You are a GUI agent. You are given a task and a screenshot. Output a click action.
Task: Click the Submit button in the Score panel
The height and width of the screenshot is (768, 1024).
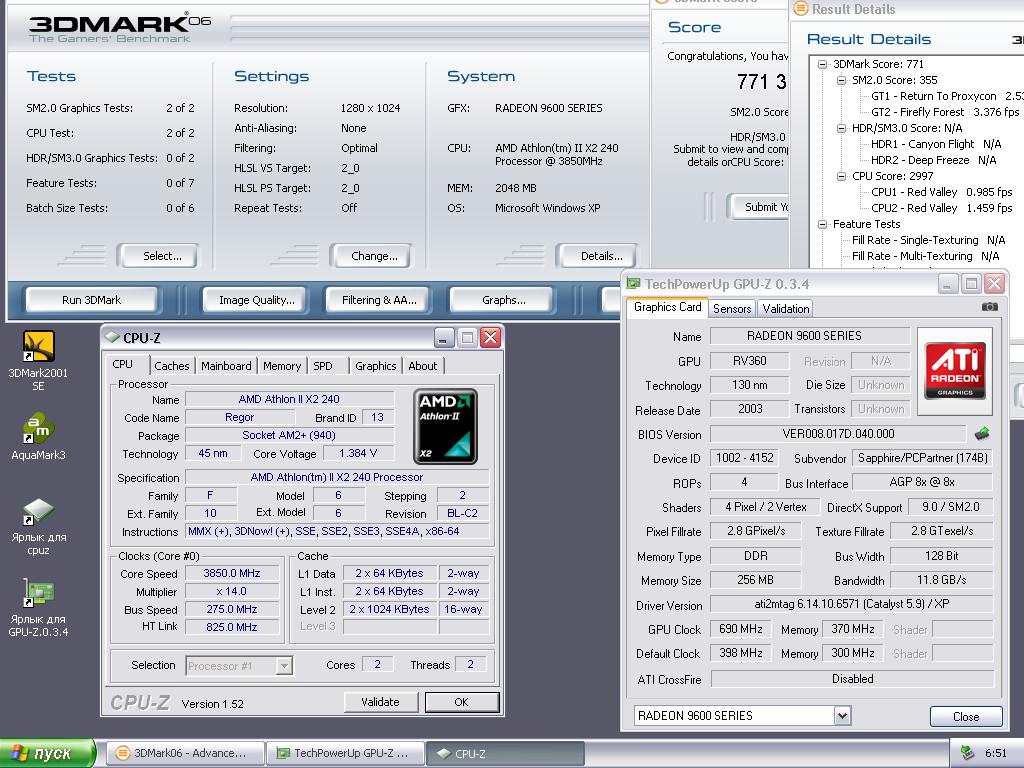point(759,207)
